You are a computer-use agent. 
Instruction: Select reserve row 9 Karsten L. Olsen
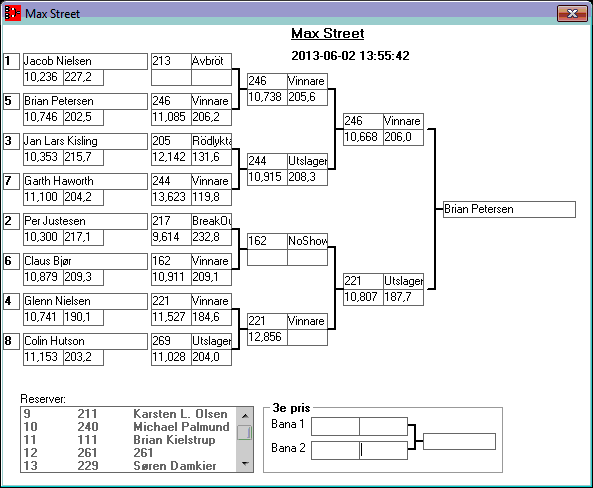pyautogui.click(x=129, y=414)
